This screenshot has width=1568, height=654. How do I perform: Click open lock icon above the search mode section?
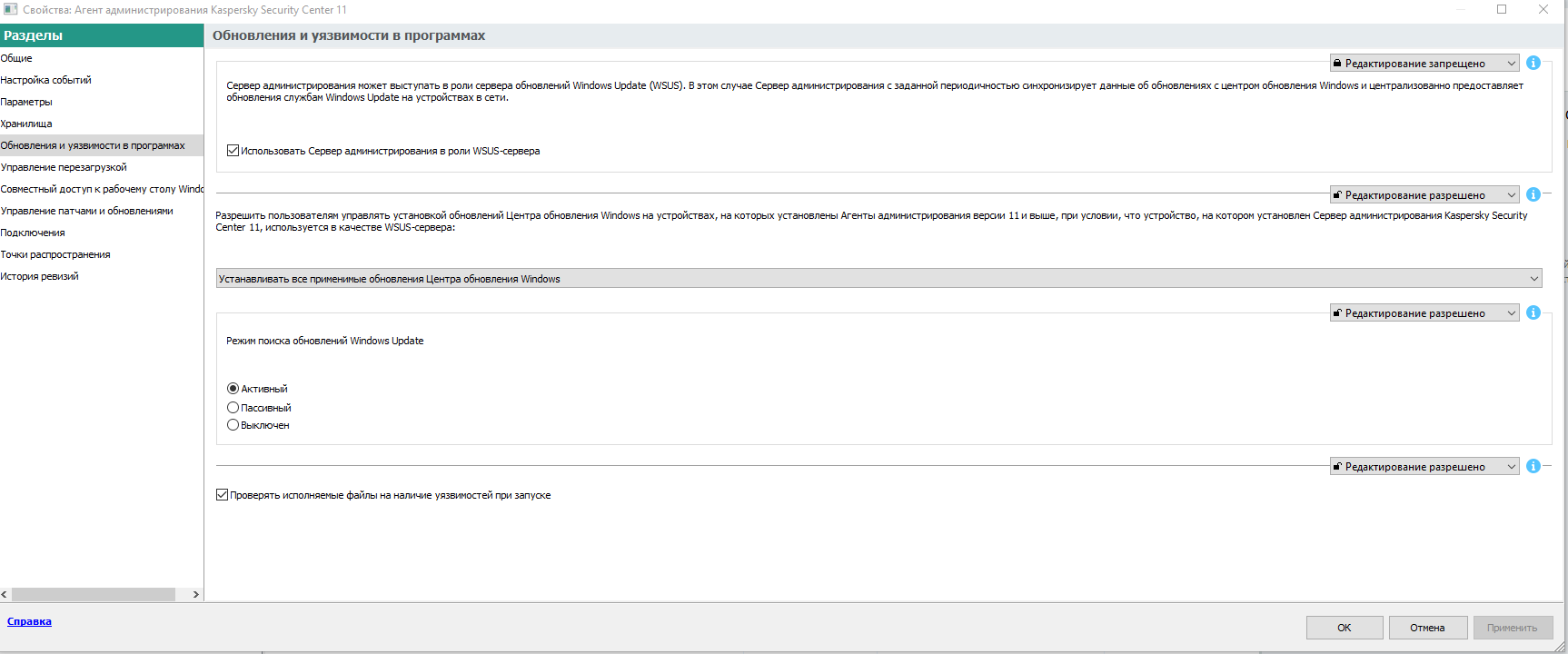(x=1337, y=313)
